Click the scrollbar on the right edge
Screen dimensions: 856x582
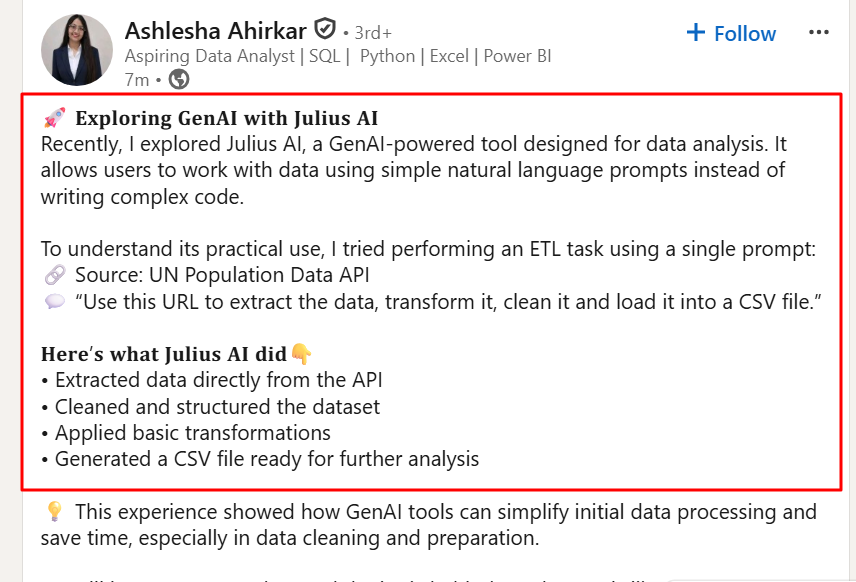pos(851,290)
